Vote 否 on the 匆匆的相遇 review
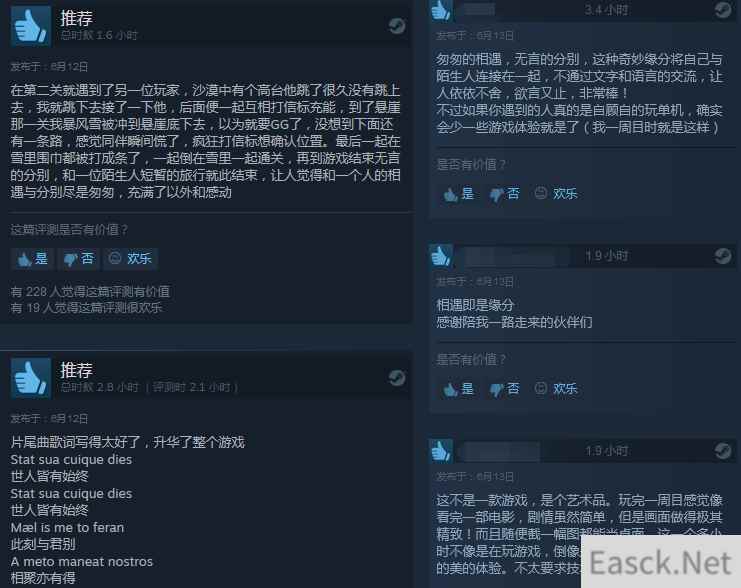 pyautogui.click(x=504, y=194)
